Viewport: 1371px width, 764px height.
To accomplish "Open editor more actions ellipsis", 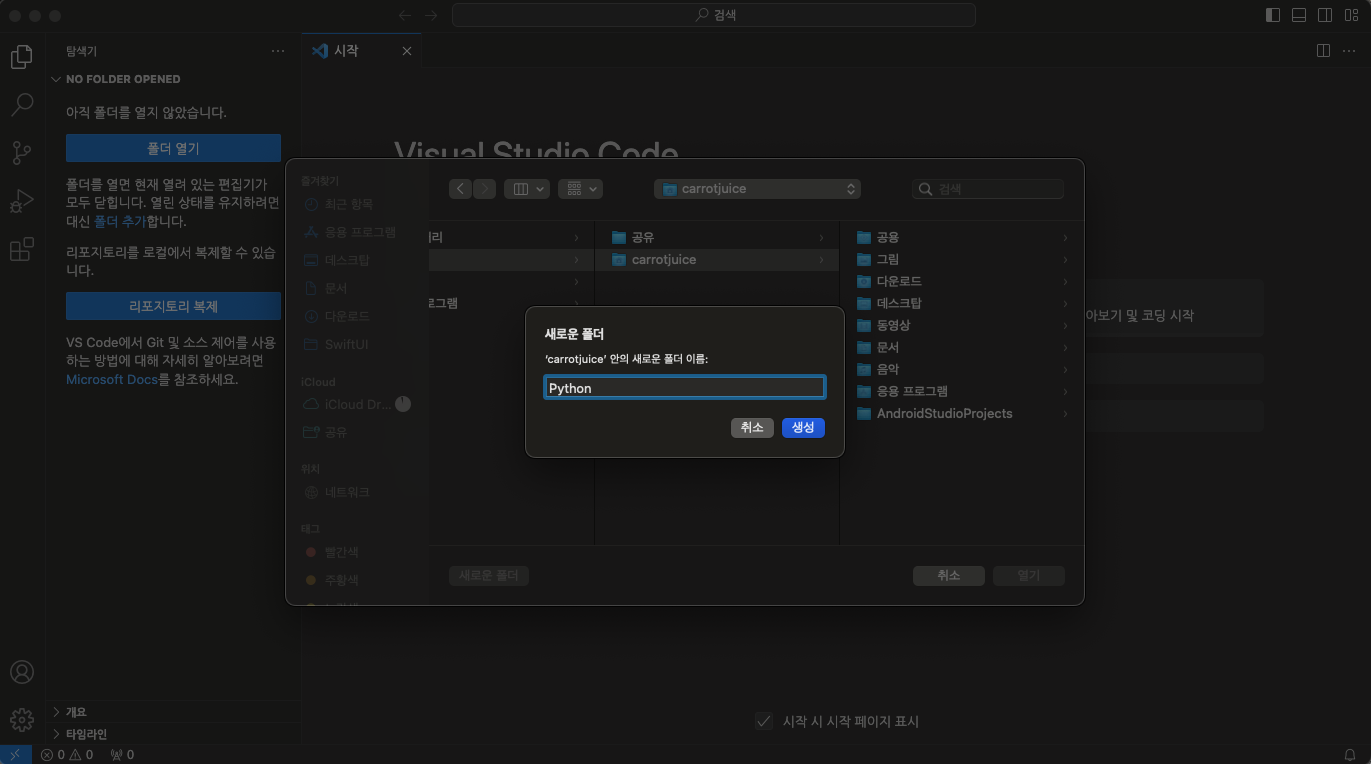I will point(1349,50).
